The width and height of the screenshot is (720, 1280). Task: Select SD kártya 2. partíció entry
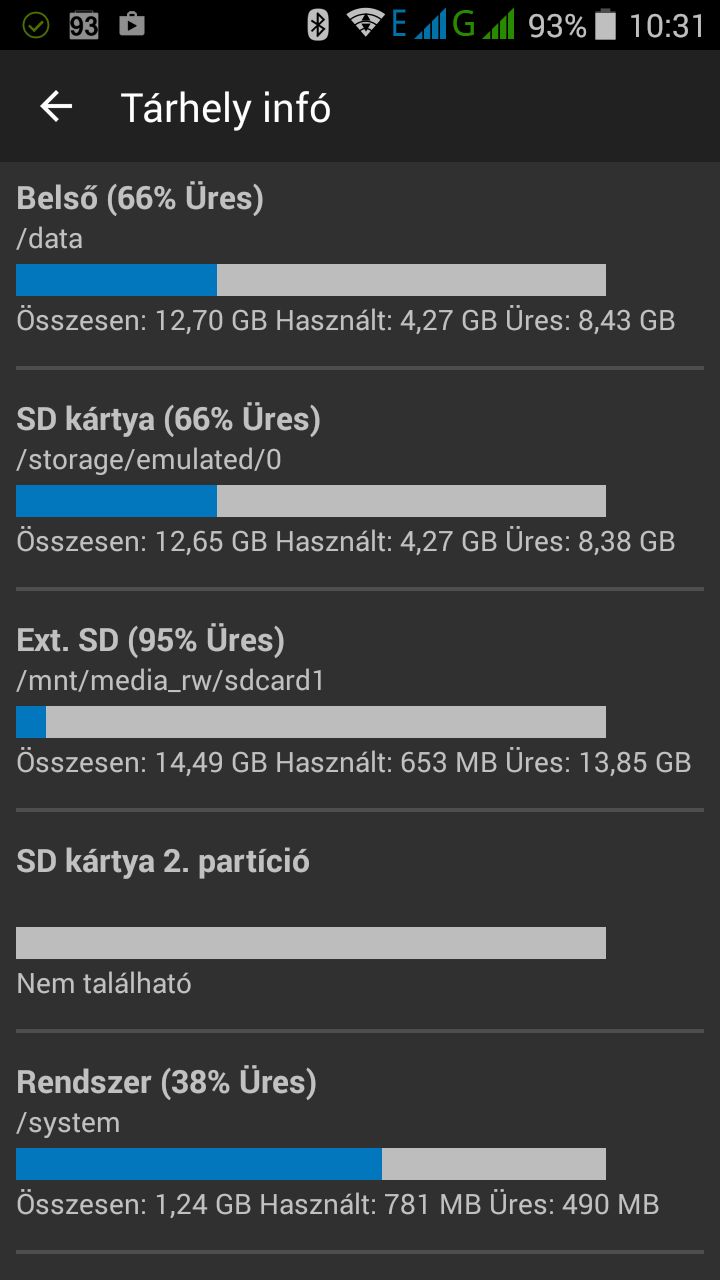(360, 920)
